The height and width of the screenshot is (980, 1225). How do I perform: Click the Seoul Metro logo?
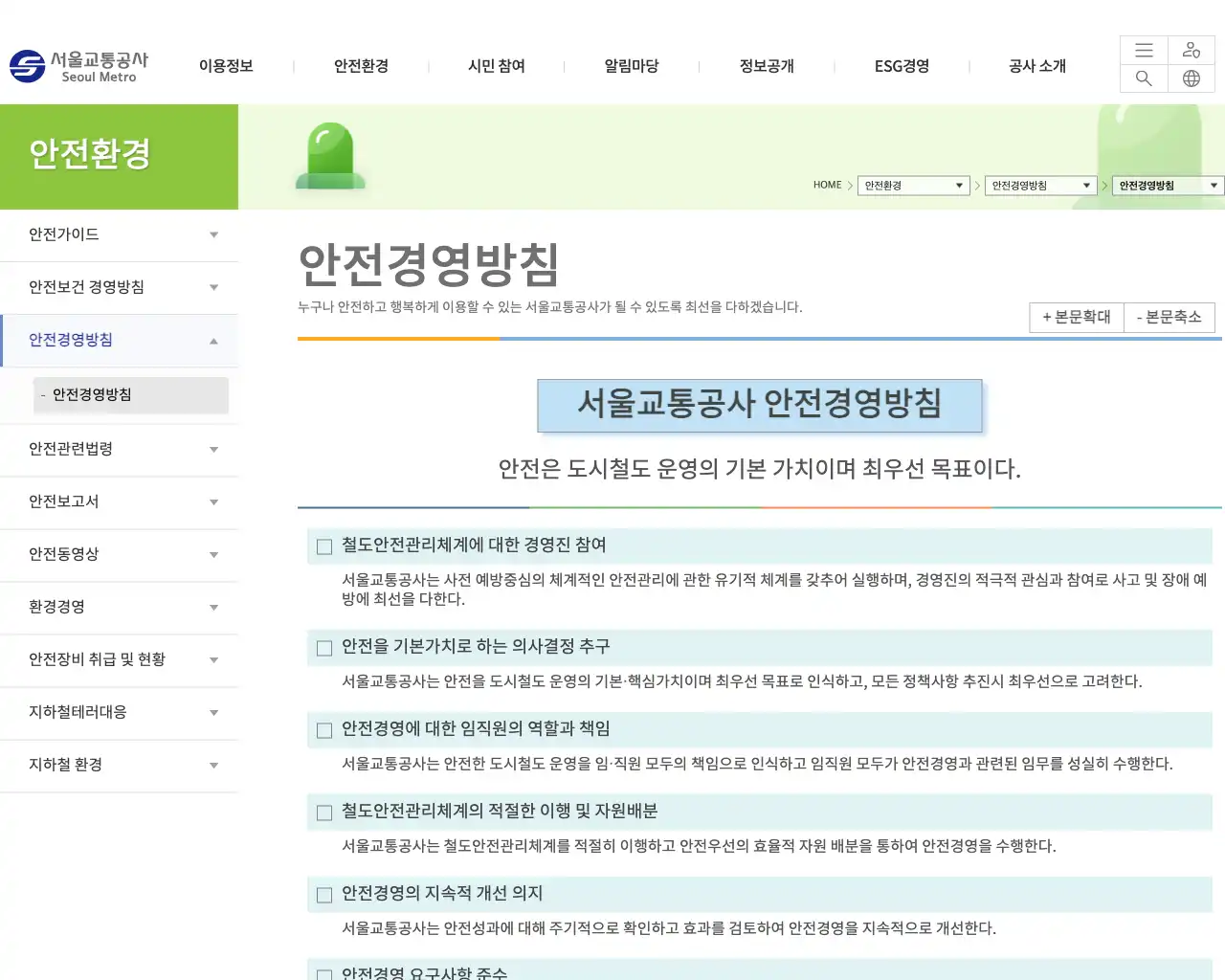78,66
